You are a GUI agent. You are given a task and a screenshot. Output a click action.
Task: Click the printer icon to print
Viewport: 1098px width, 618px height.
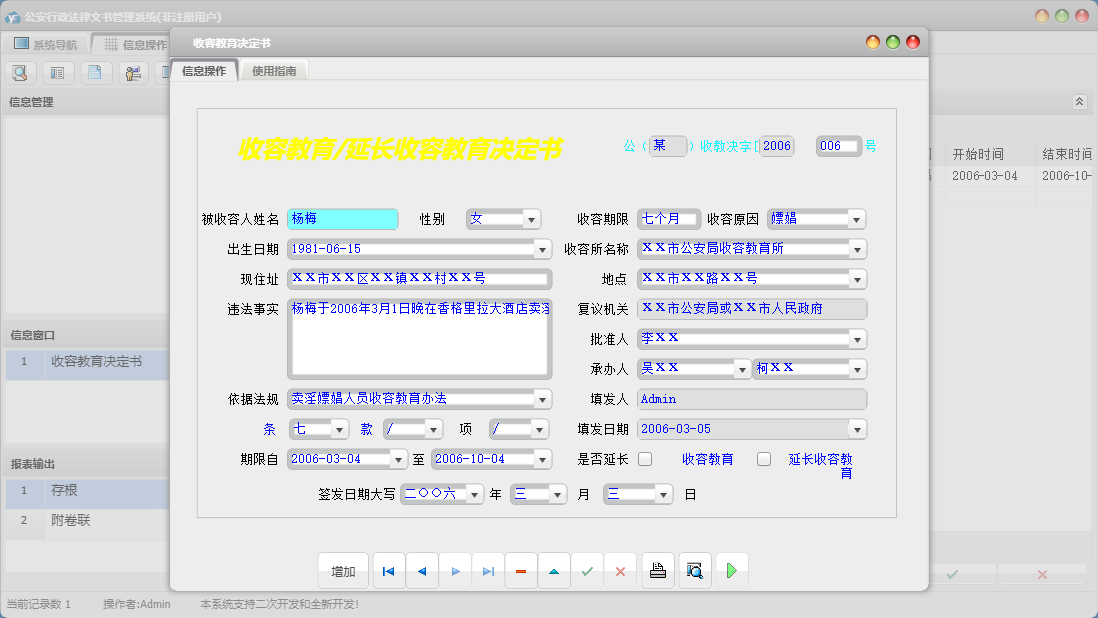click(657, 571)
